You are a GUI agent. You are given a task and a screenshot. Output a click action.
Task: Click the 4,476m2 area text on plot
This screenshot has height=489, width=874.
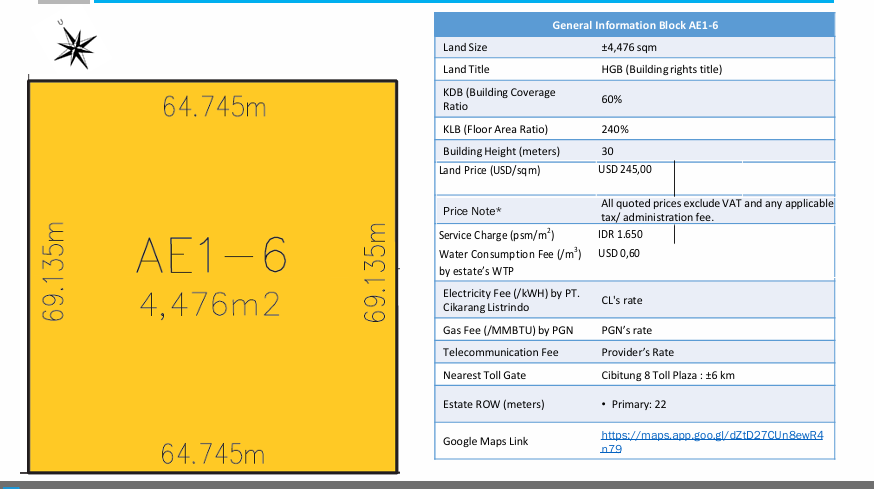(210, 305)
